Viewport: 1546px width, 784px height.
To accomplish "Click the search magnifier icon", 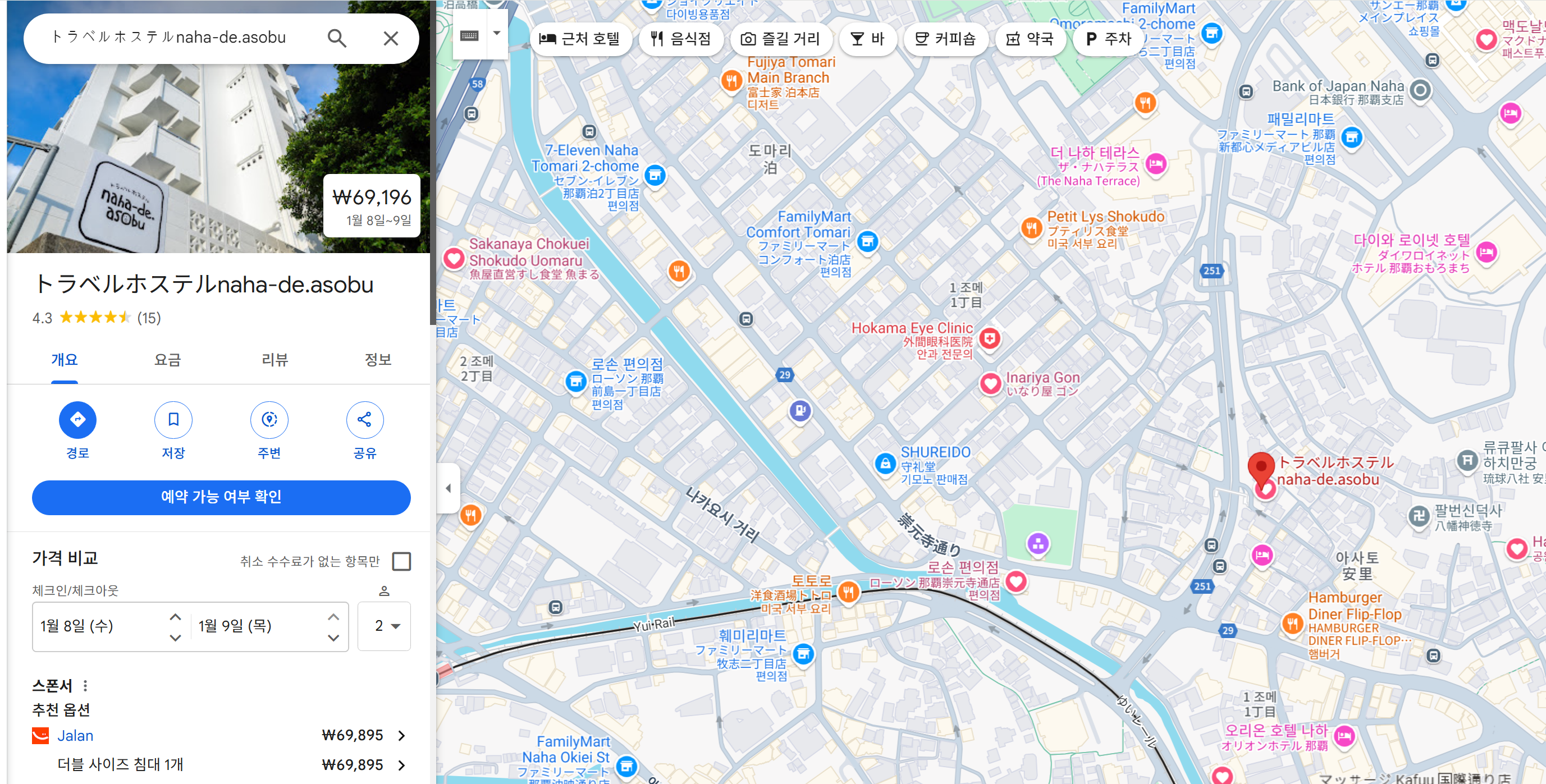I will (337, 38).
